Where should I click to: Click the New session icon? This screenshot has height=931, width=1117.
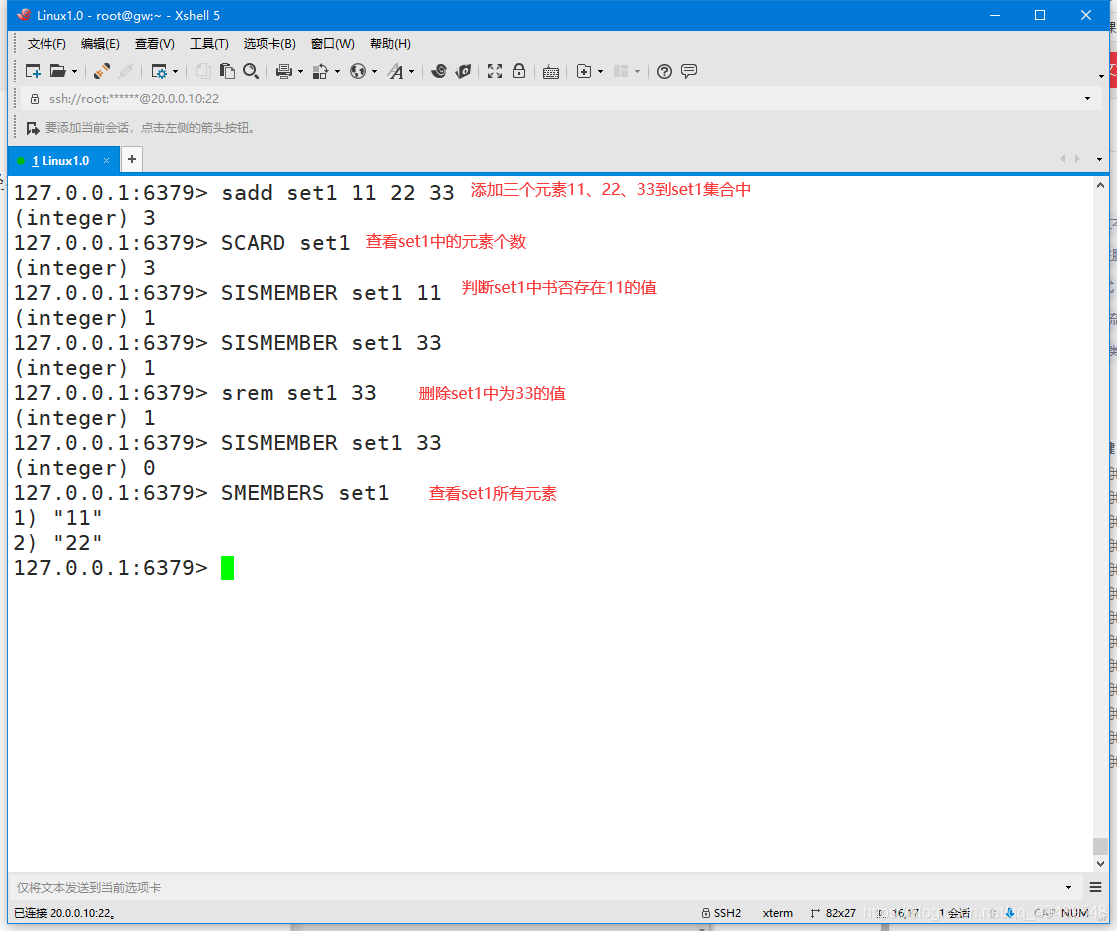(33, 71)
